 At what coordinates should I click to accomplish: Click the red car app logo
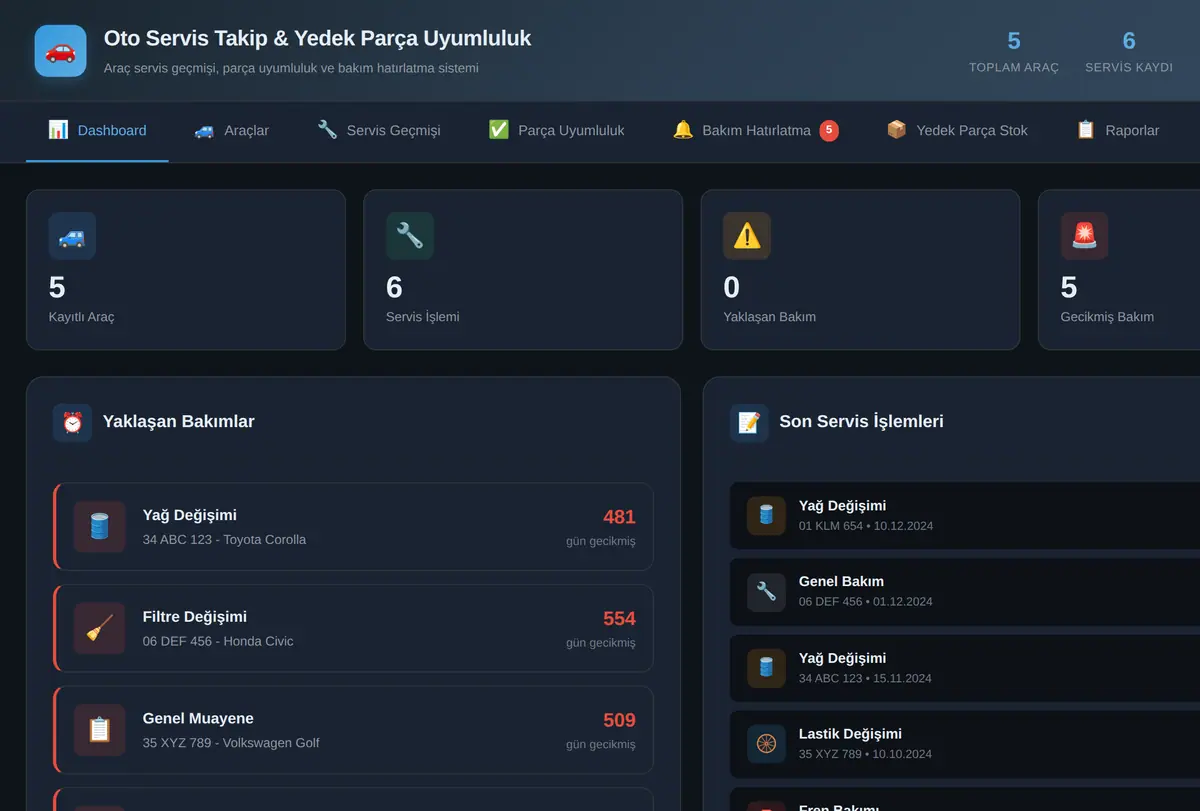[x=60, y=51]
